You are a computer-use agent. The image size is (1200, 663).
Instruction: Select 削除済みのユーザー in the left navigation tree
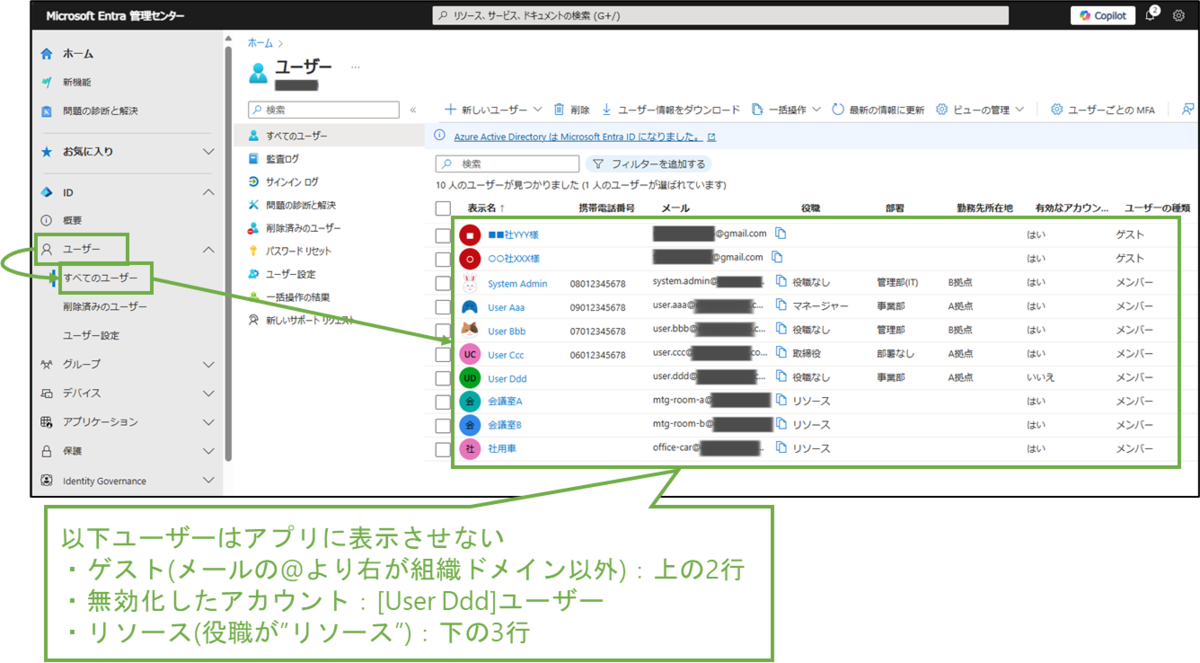click(104, 307)
